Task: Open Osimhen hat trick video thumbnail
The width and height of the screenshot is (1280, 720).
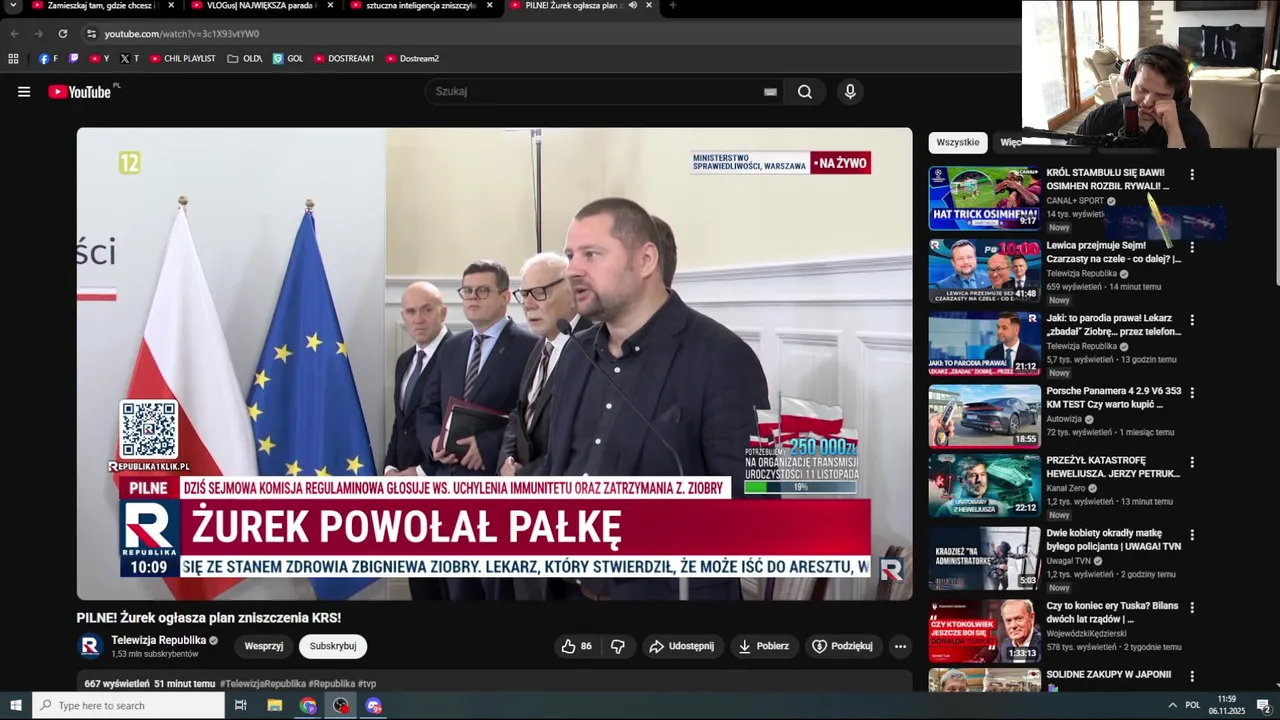Action: click(x=985, y=198)
